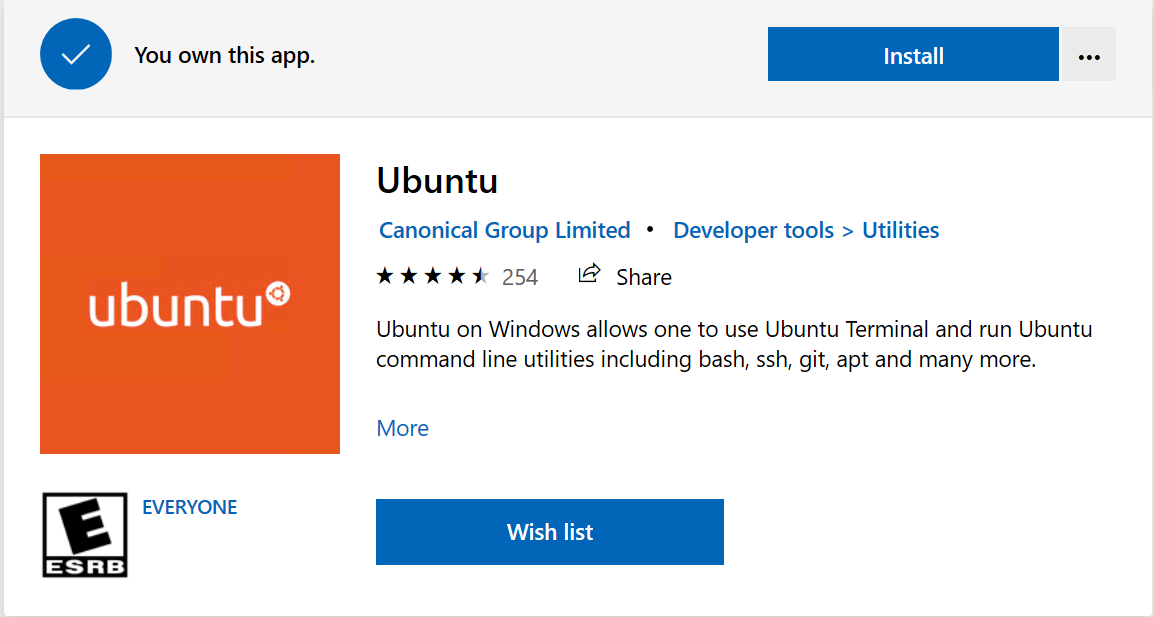Expand description with More link
Screen dimensions: 1154x617
[x=402, y=428]
